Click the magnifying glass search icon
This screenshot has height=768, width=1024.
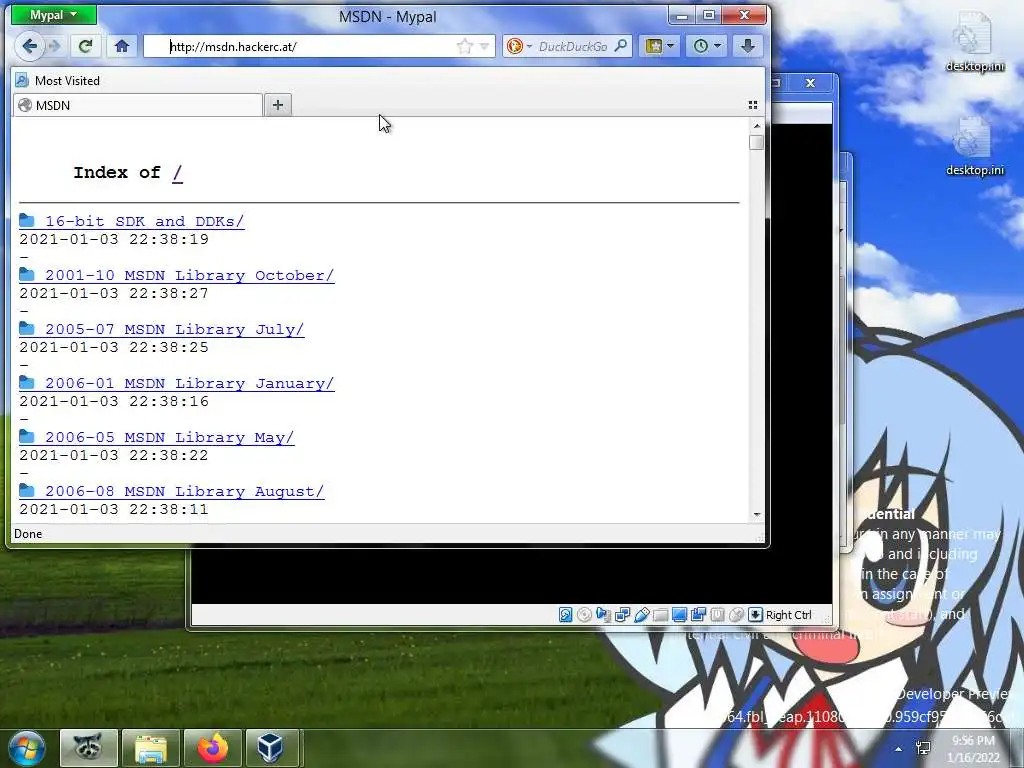[621, 46]
